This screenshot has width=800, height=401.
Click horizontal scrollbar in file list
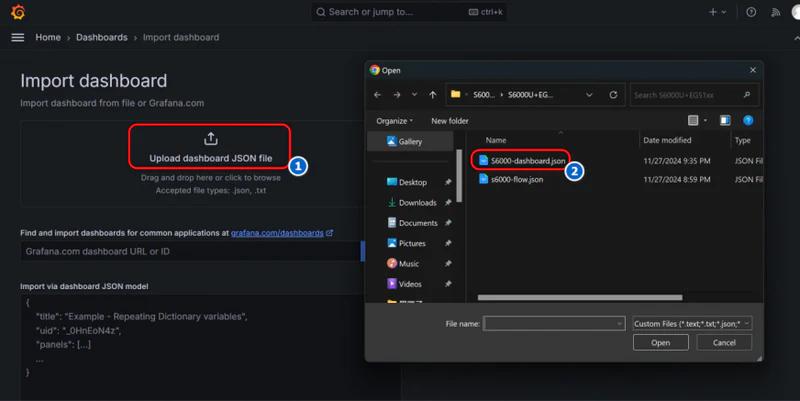tap(580, 297)
